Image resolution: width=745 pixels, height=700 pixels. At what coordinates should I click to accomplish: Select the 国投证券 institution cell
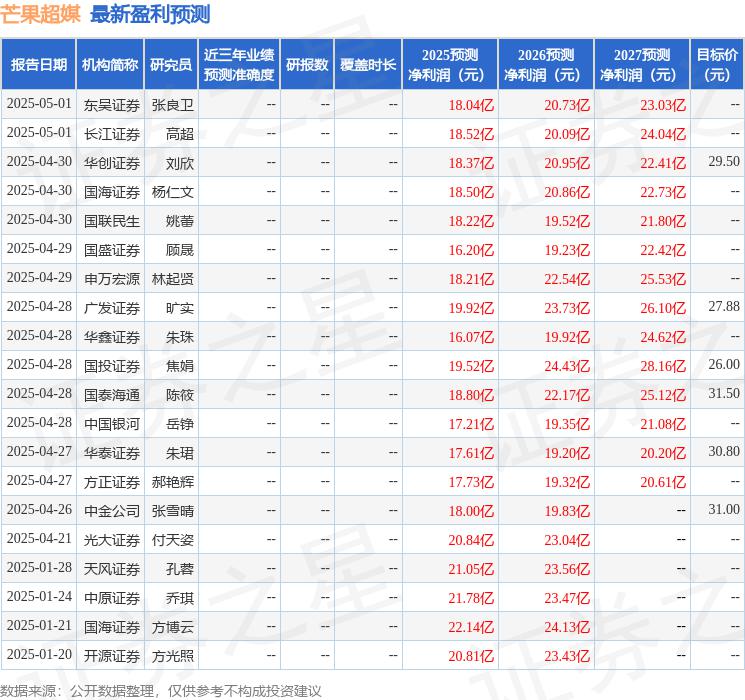[x=112, y=366]
